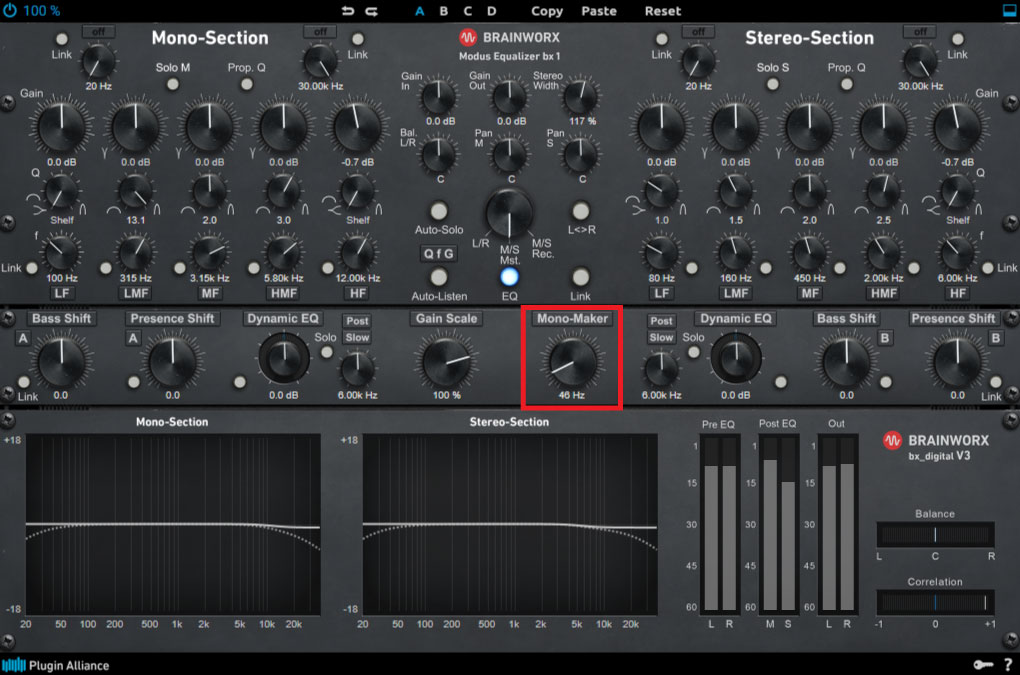Open help question mark icon

coord(1008,665)
